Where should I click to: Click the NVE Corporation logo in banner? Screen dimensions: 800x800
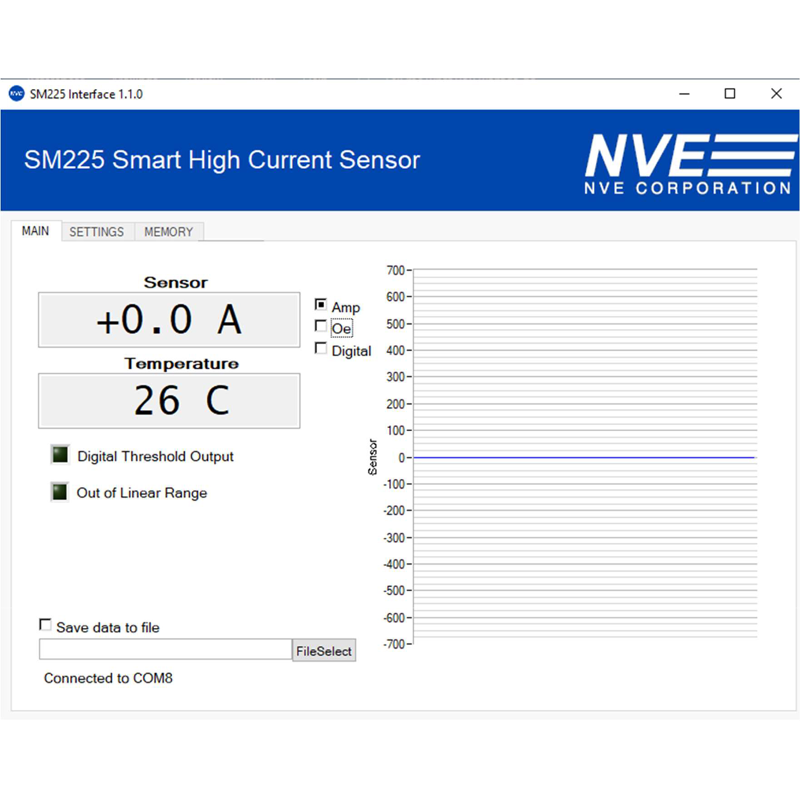[x=690, y=164]
